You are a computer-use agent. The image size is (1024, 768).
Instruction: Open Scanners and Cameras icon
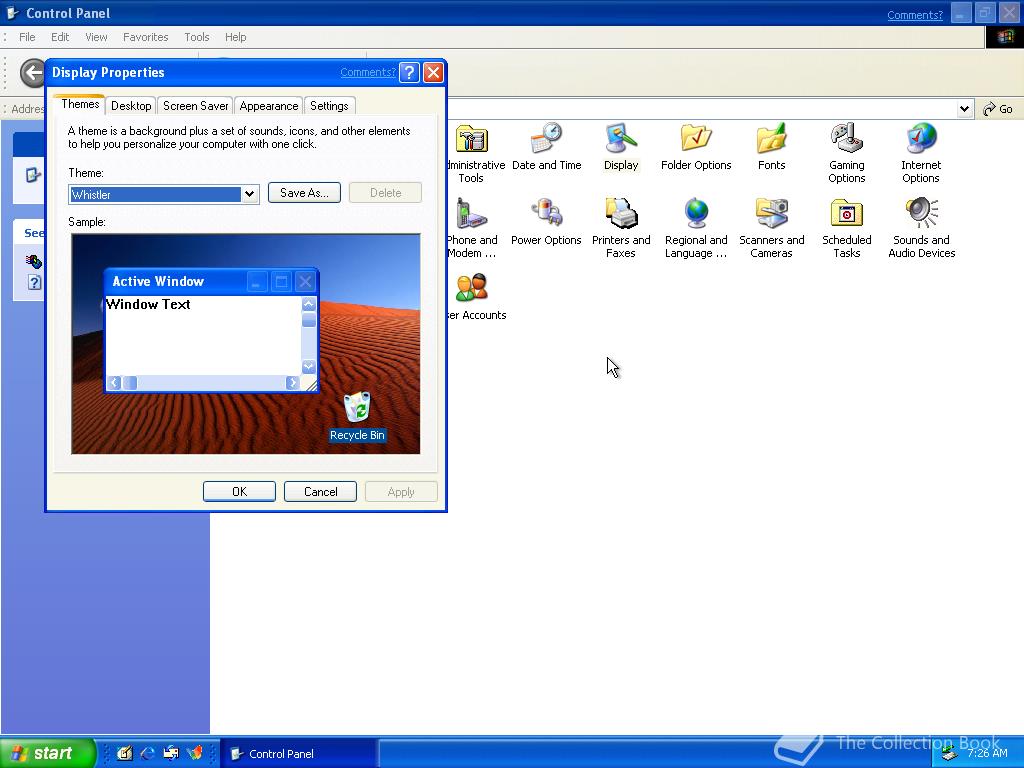click(x=771, y=228)
